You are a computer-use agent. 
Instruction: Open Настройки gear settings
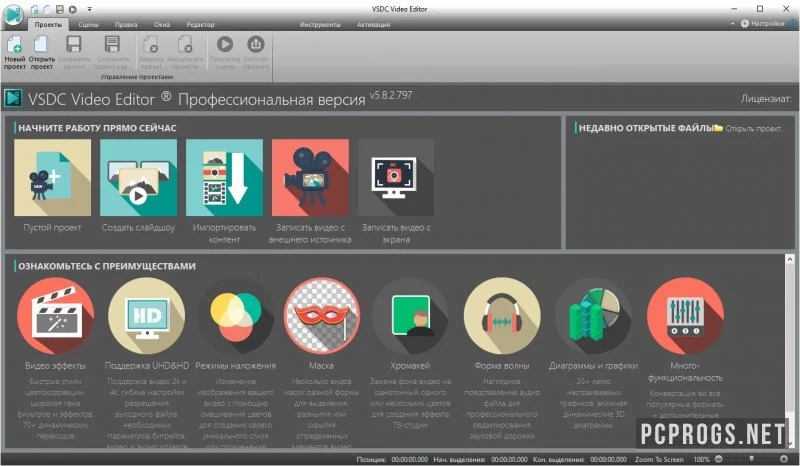click(x=762, y=23)
